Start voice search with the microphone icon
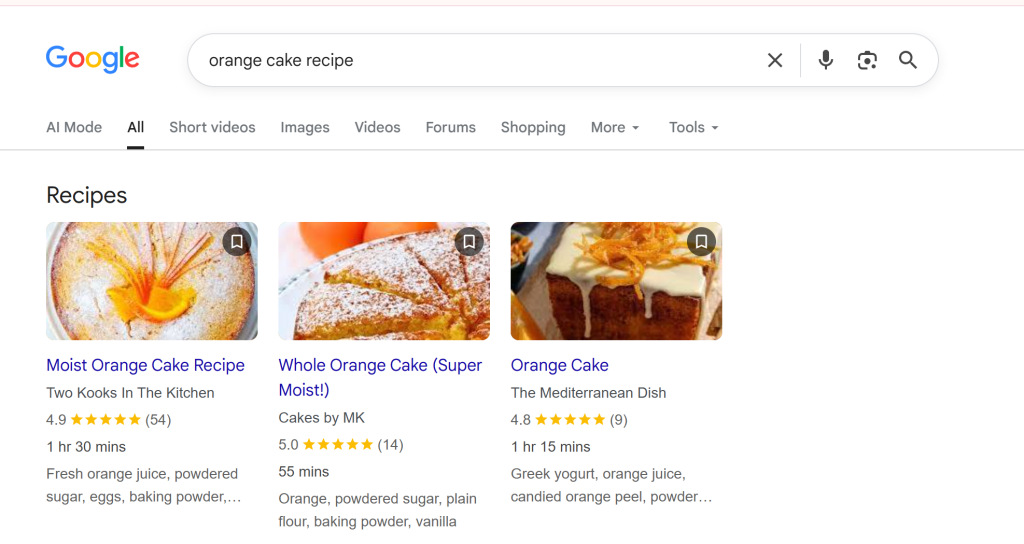1024x544 pixels. coord(825,60)
